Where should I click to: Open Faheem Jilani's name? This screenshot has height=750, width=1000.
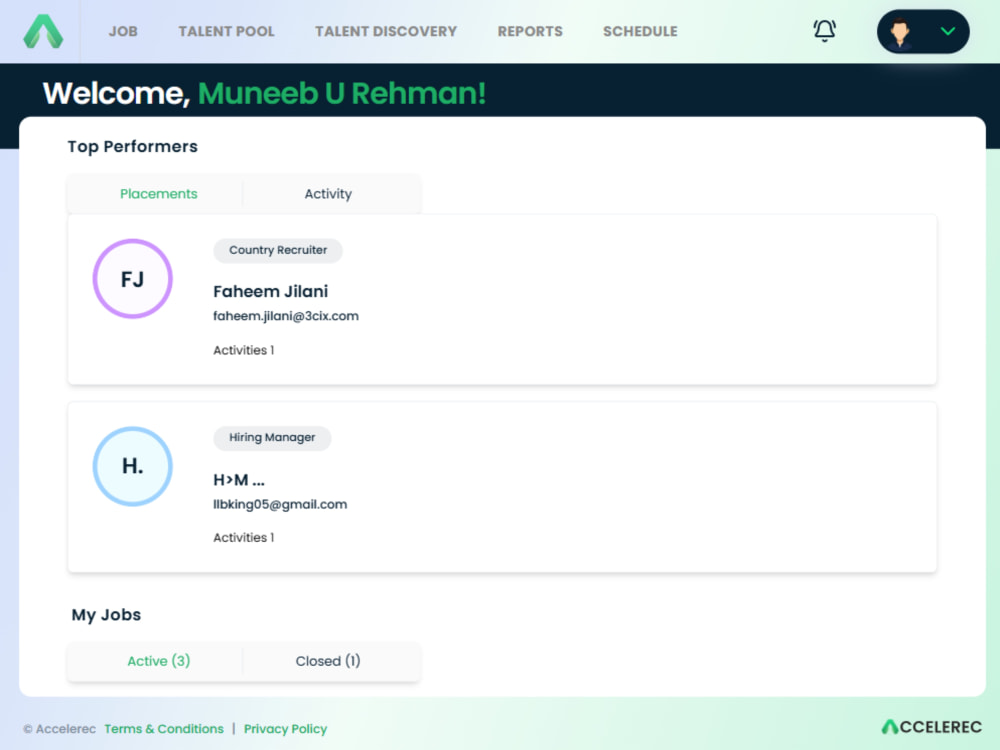tap(270, 291)
